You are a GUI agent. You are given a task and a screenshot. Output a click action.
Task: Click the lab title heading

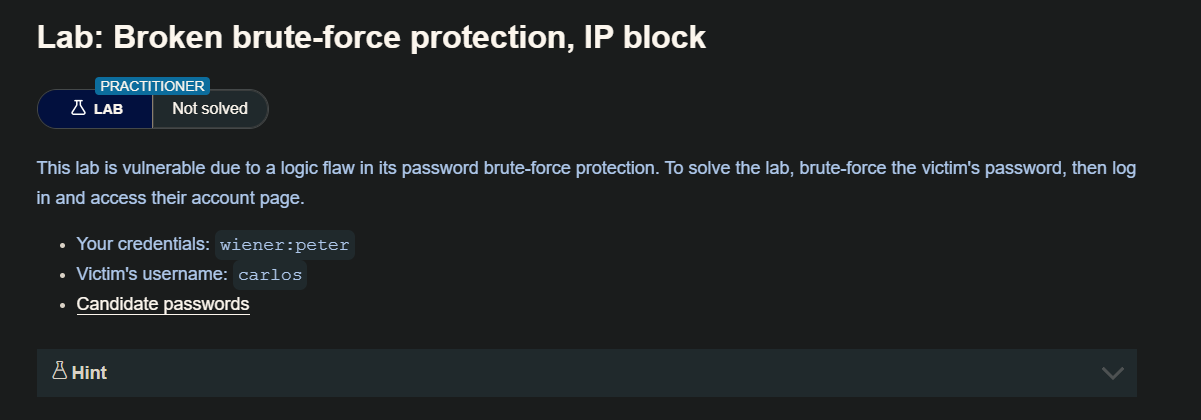click(371, 38)
